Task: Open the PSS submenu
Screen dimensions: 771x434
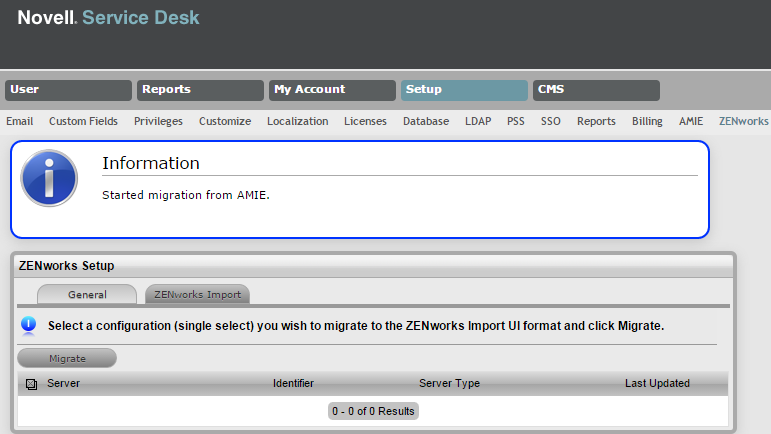Action: coord(516,121)
